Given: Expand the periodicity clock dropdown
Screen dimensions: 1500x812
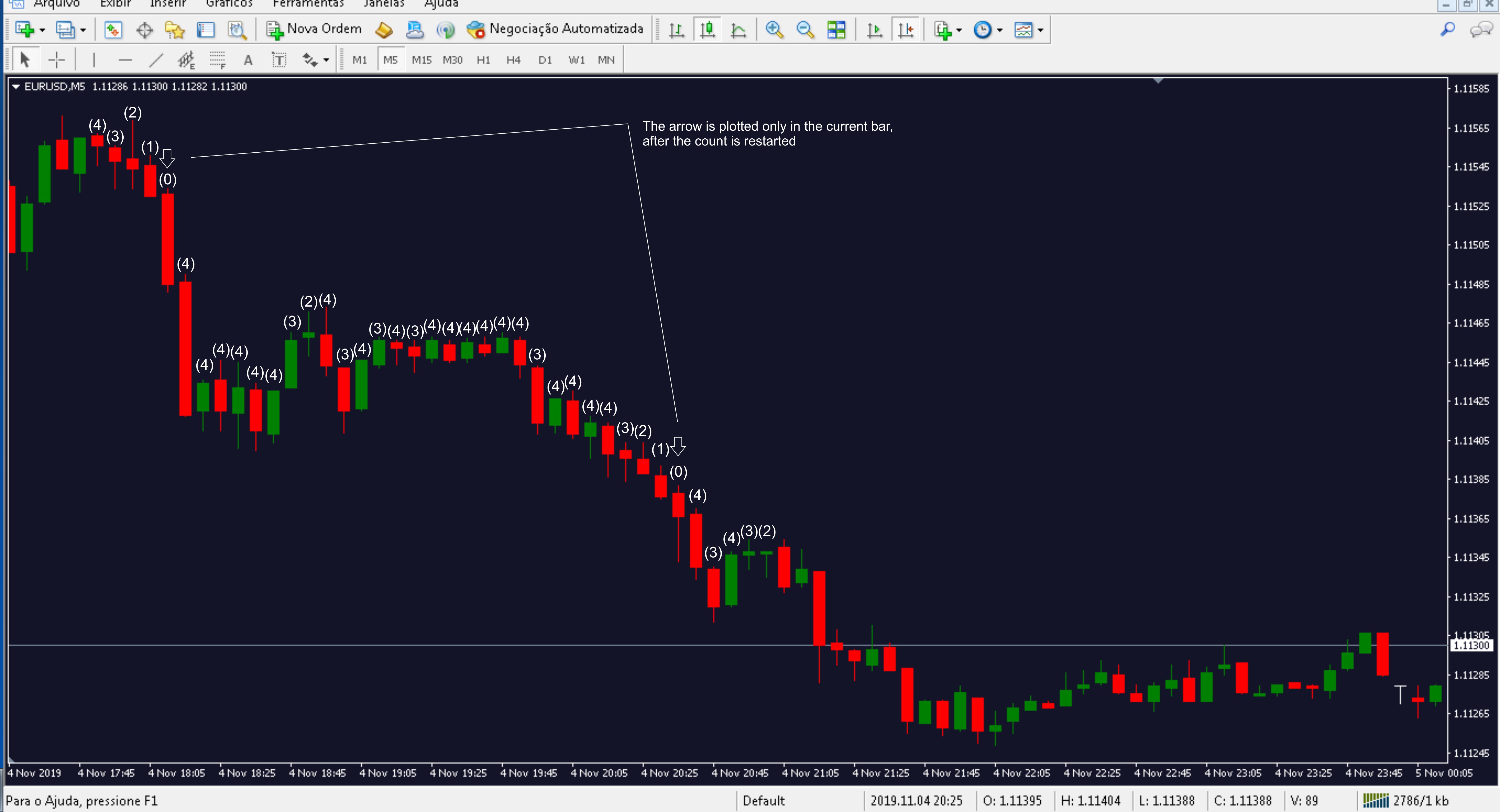Looking at the screenshot, I should click(1000, 30).
